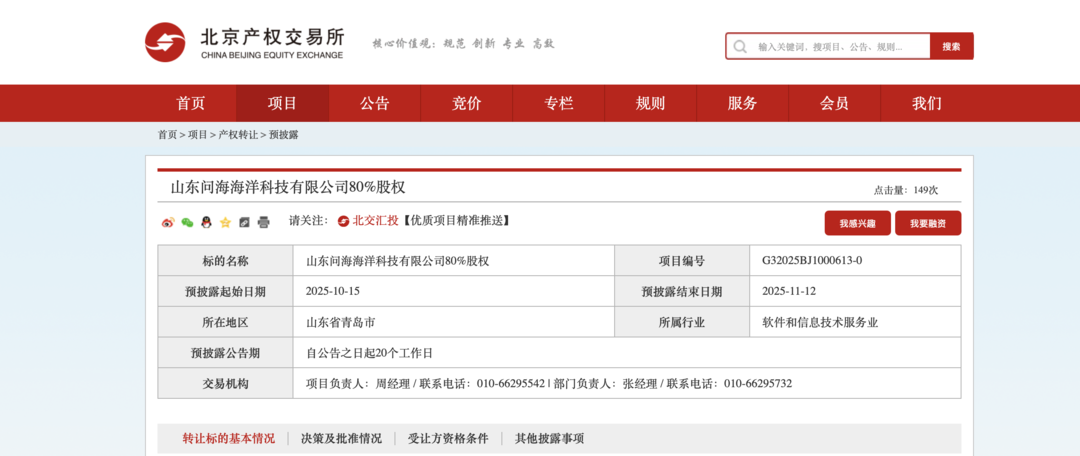This screenshot has width=1080, height=456.
Task: Print the page using printer icon
Action: (x=263, y=222)
